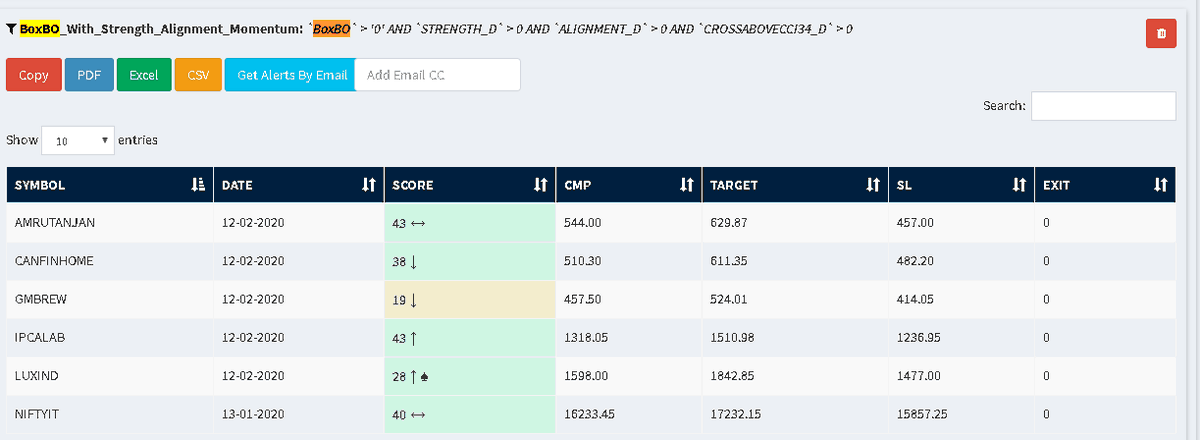Sort table by TARGET column
This screenshot has height=440, width=1200.
pyautogui.click(x=794, y=185)
